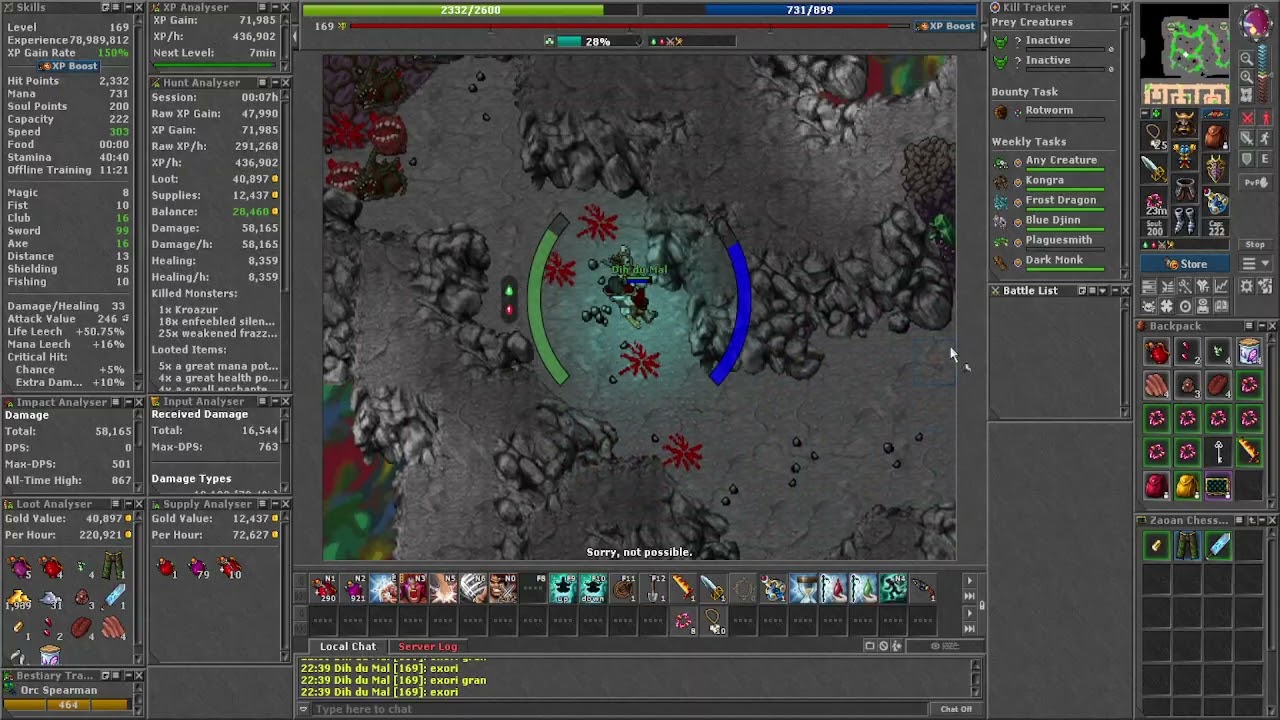Click green trousers in Zaoan Chess container
Screen dimensions: 1280x720
[1187, 546]
